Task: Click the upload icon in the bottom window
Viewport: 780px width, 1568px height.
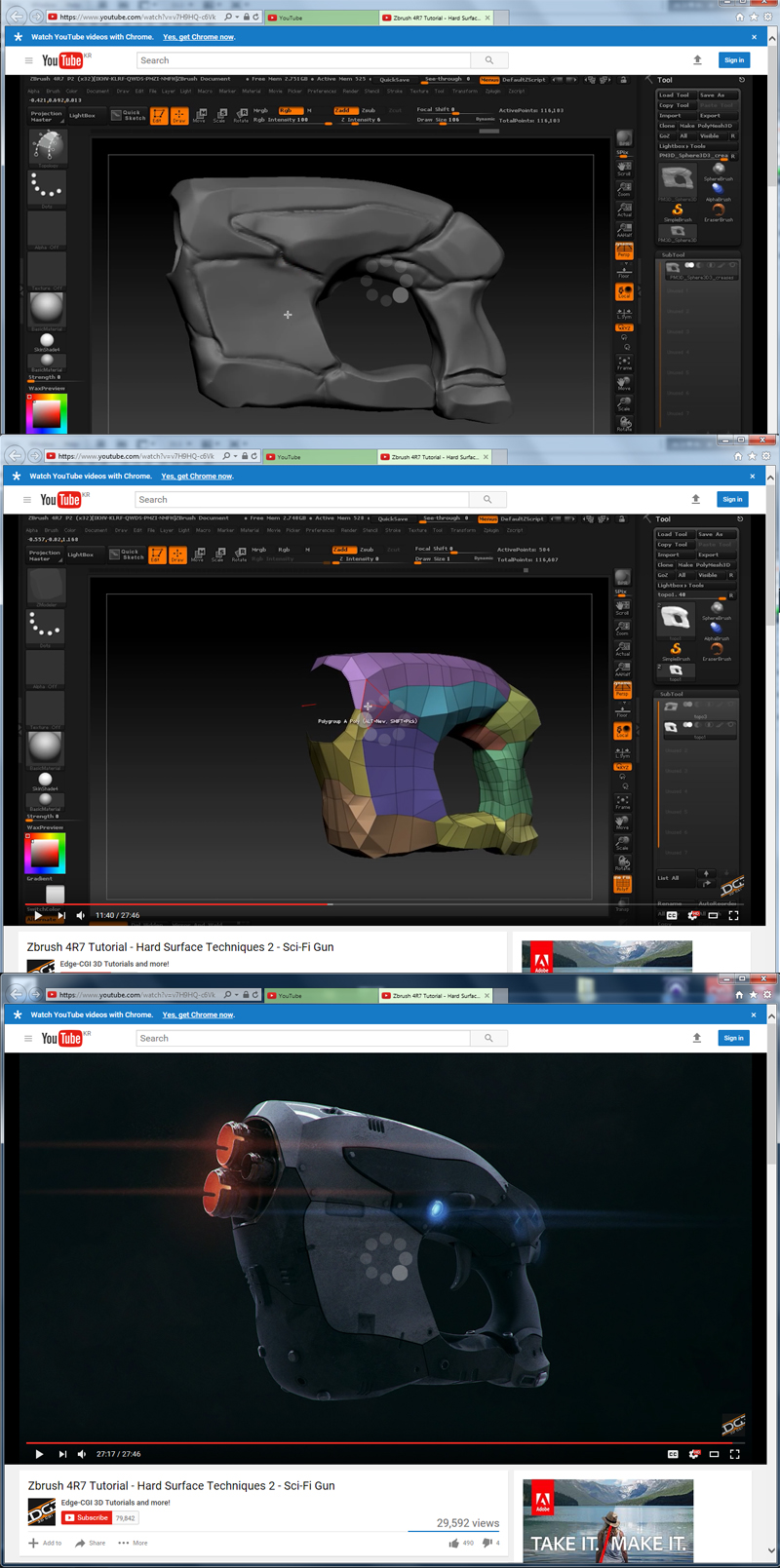Action: point(696,1038)
